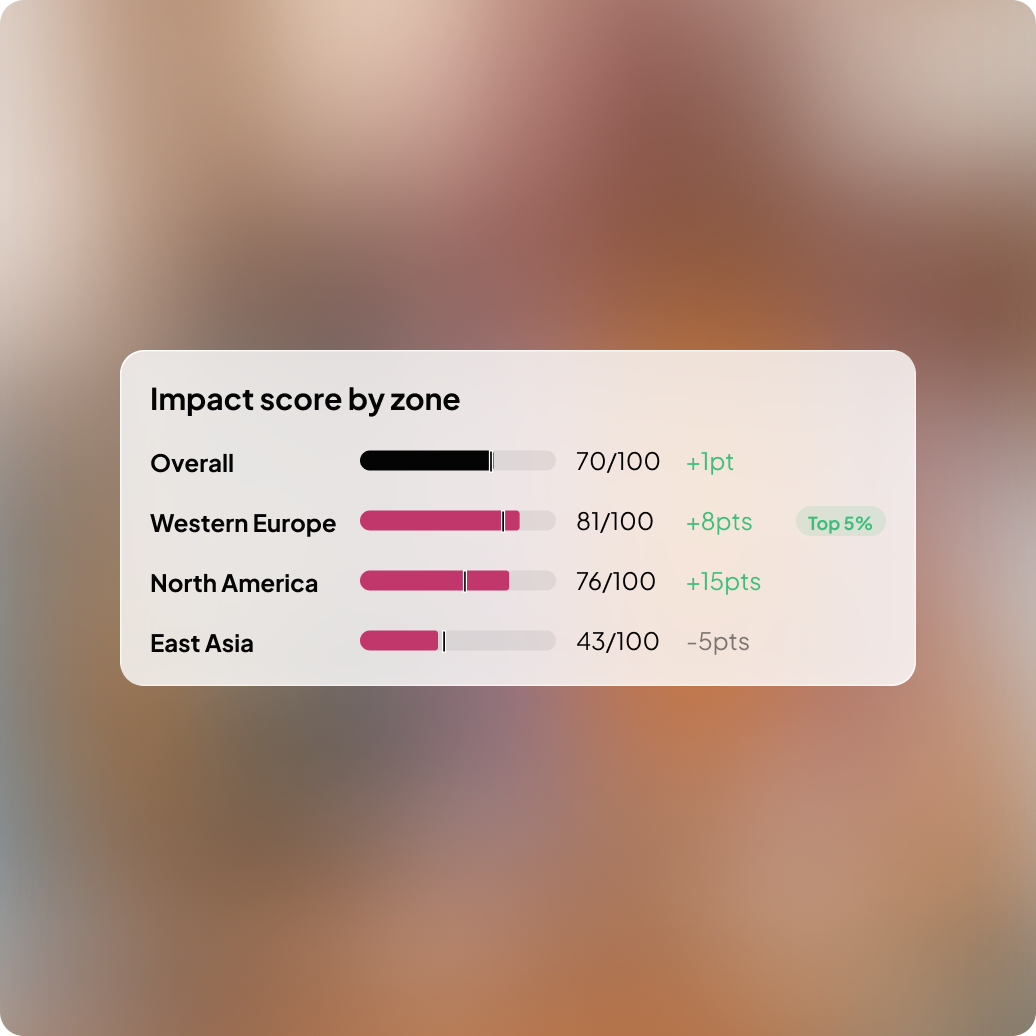Select the North America zone label
The image size is (1036, 1036).
coord(234,584)
